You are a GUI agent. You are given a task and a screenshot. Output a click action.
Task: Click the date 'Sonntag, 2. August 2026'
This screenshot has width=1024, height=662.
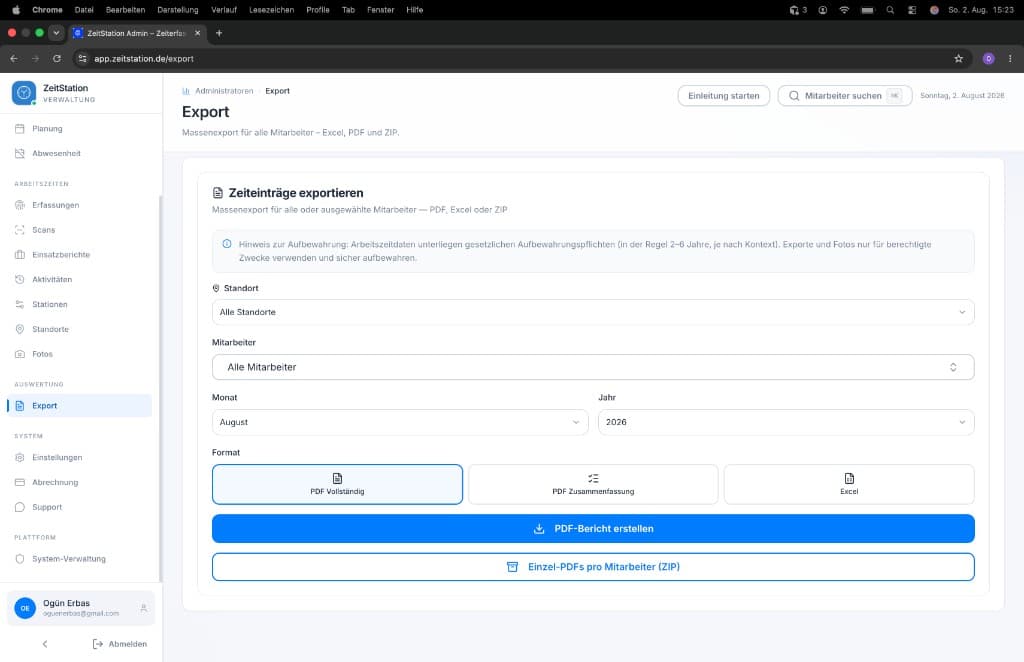962,95
